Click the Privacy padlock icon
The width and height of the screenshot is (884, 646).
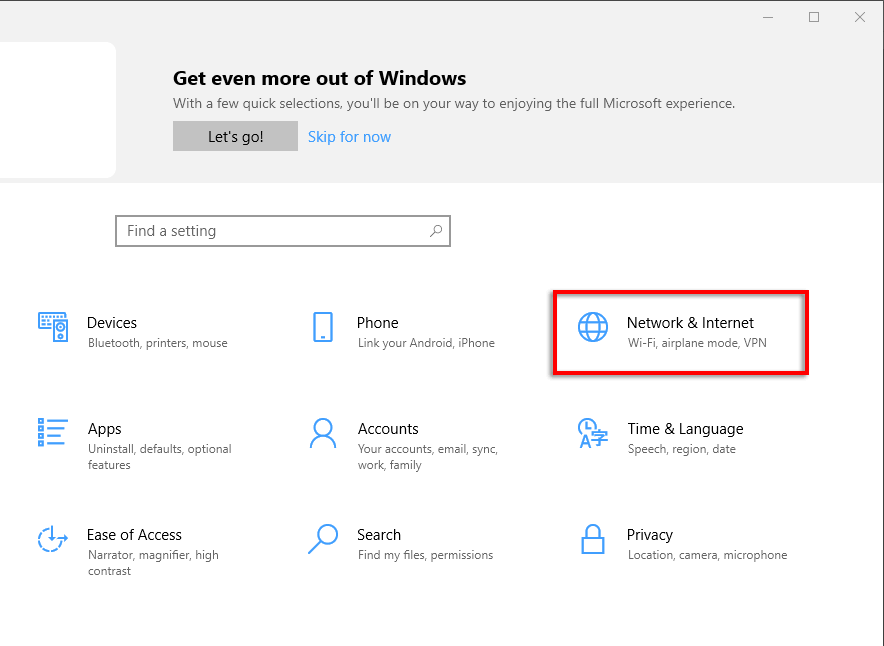click(x=593, y=539)
